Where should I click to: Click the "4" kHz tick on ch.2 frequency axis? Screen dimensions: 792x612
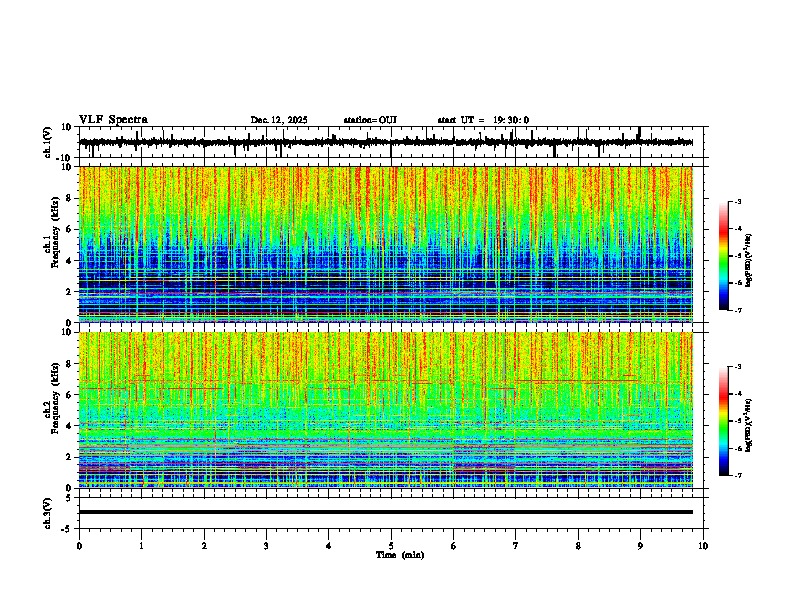point(69,426)
